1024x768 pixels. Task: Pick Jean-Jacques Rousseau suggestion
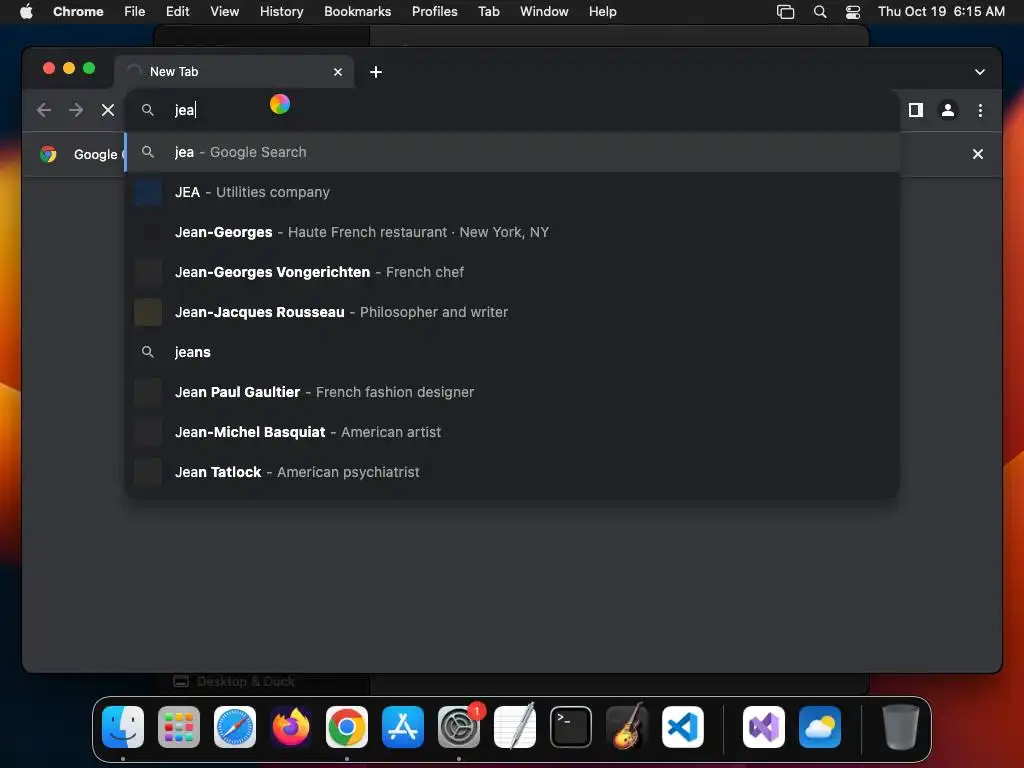513,312
